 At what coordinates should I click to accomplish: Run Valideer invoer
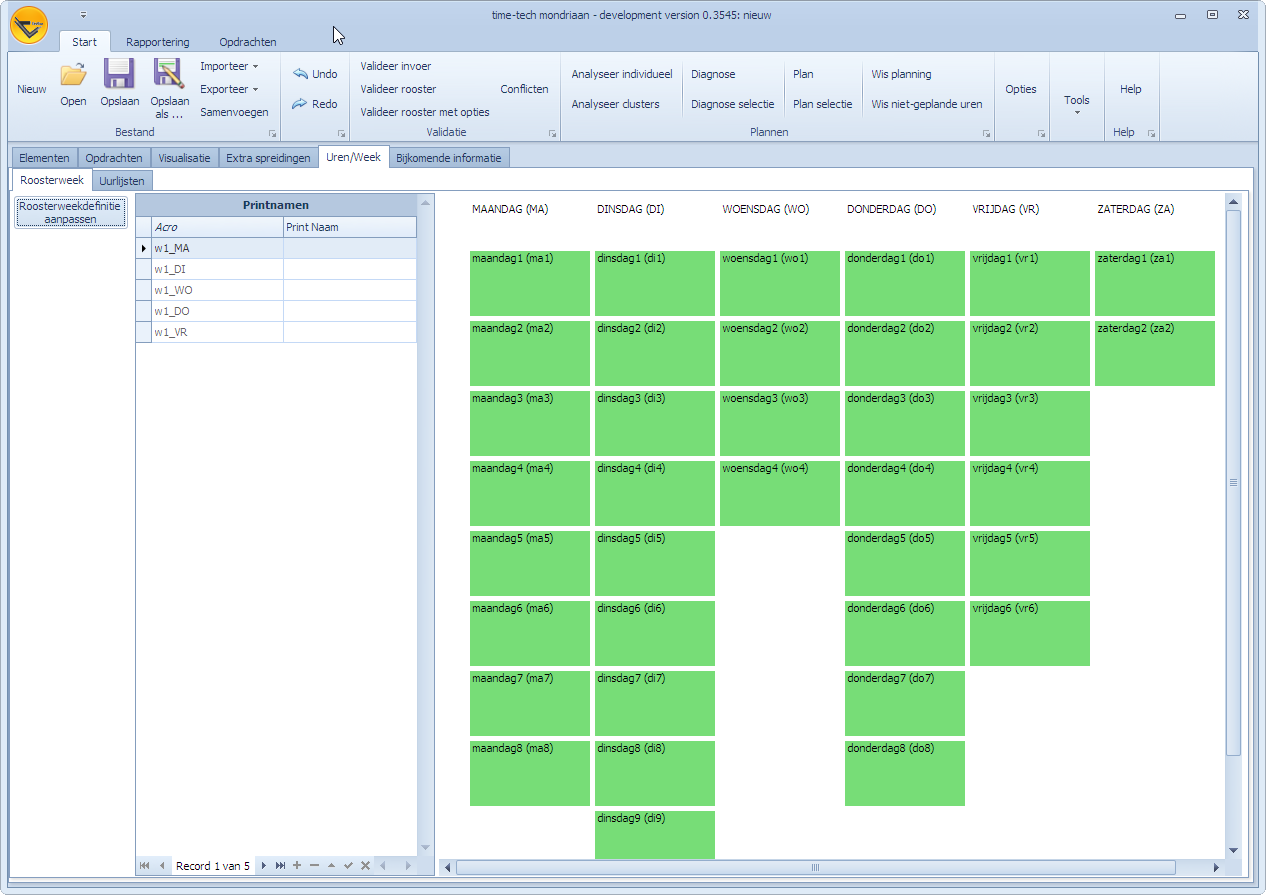click(x=396, y=66)
